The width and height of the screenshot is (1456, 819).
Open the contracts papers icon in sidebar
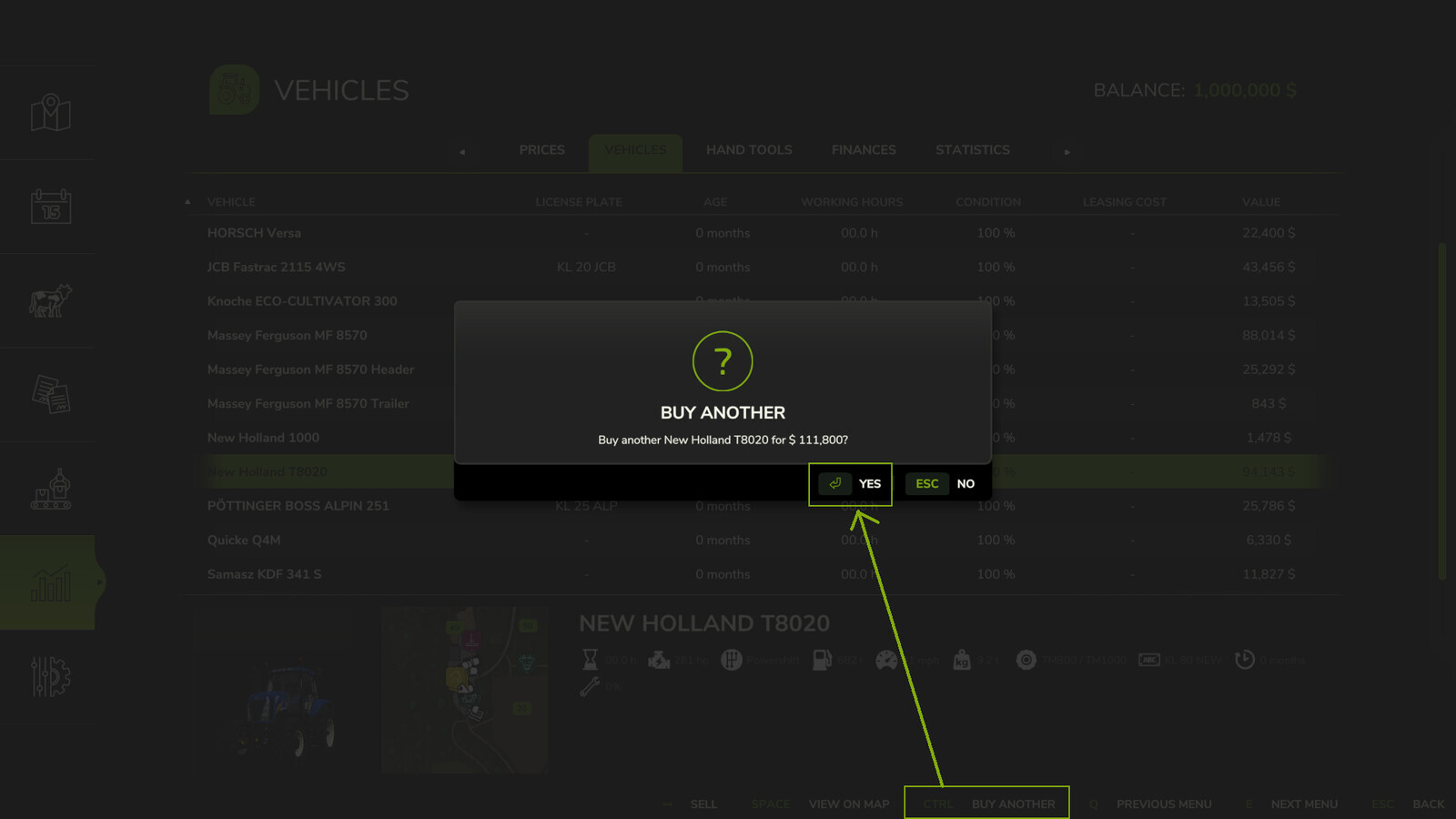point(51,394)
